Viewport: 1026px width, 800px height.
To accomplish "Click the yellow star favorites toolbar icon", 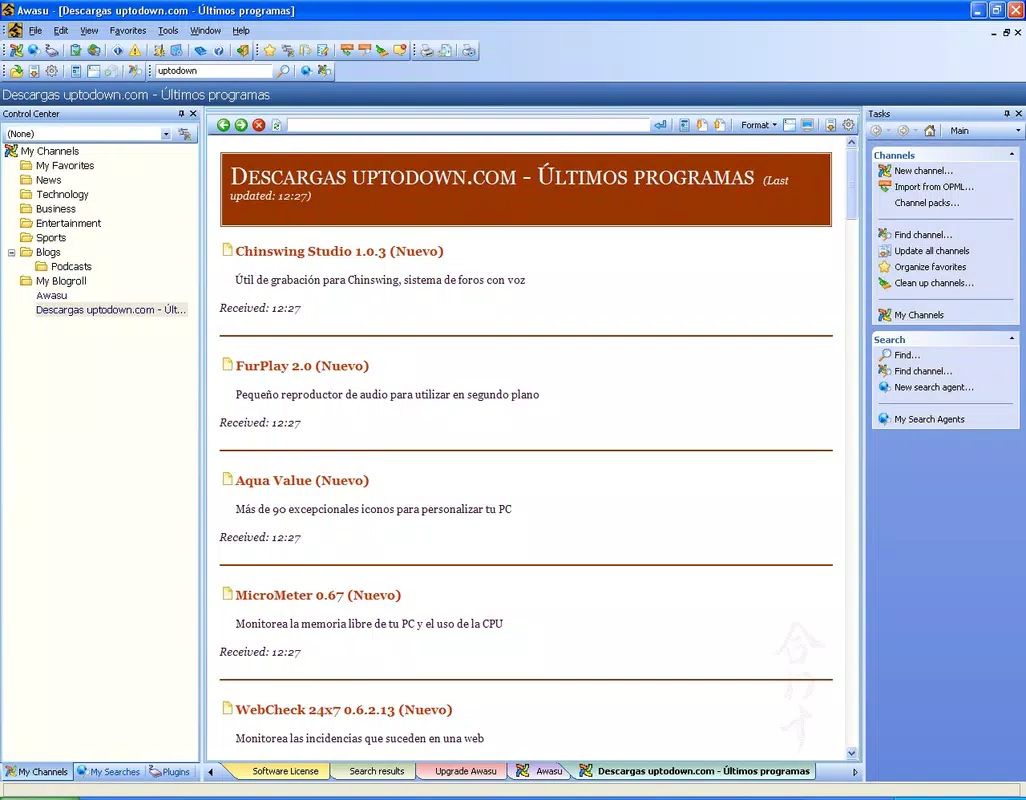I will click(x=270, y=50).
